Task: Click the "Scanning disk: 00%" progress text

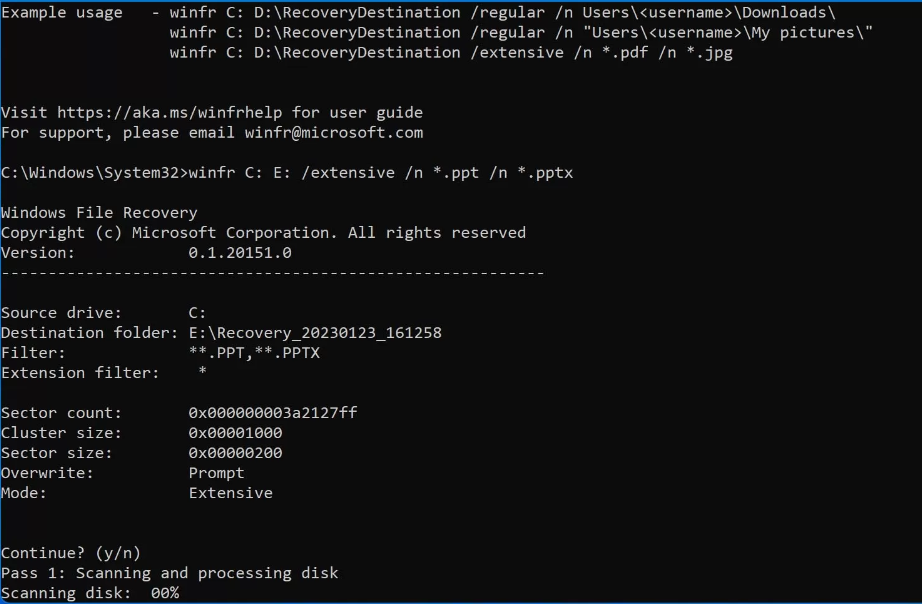Action: click(x=90, y=593)
